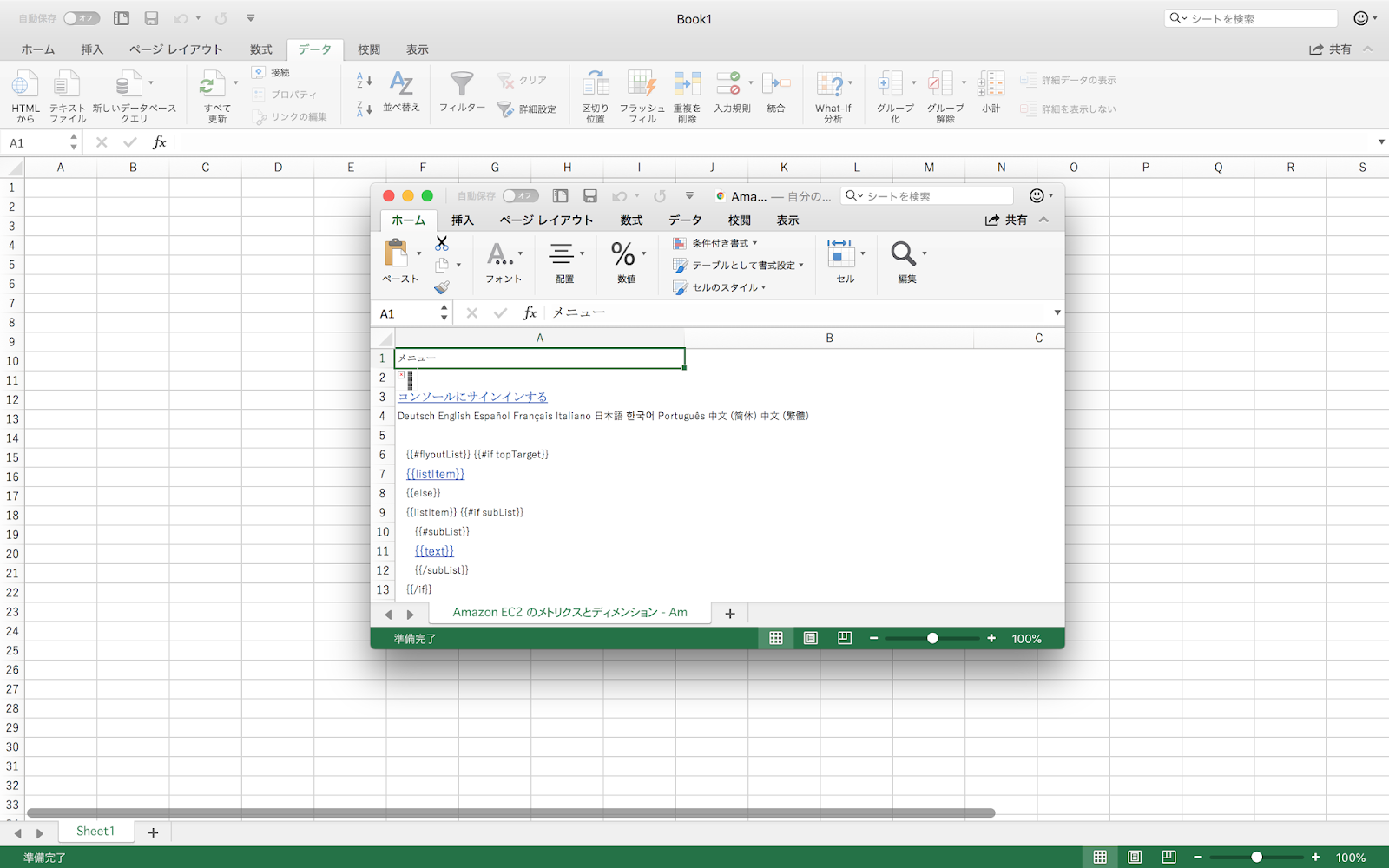Click zoom slider in front window
Image resolution: width=1389 pixels, height=868 pixels.
(932, 638)
